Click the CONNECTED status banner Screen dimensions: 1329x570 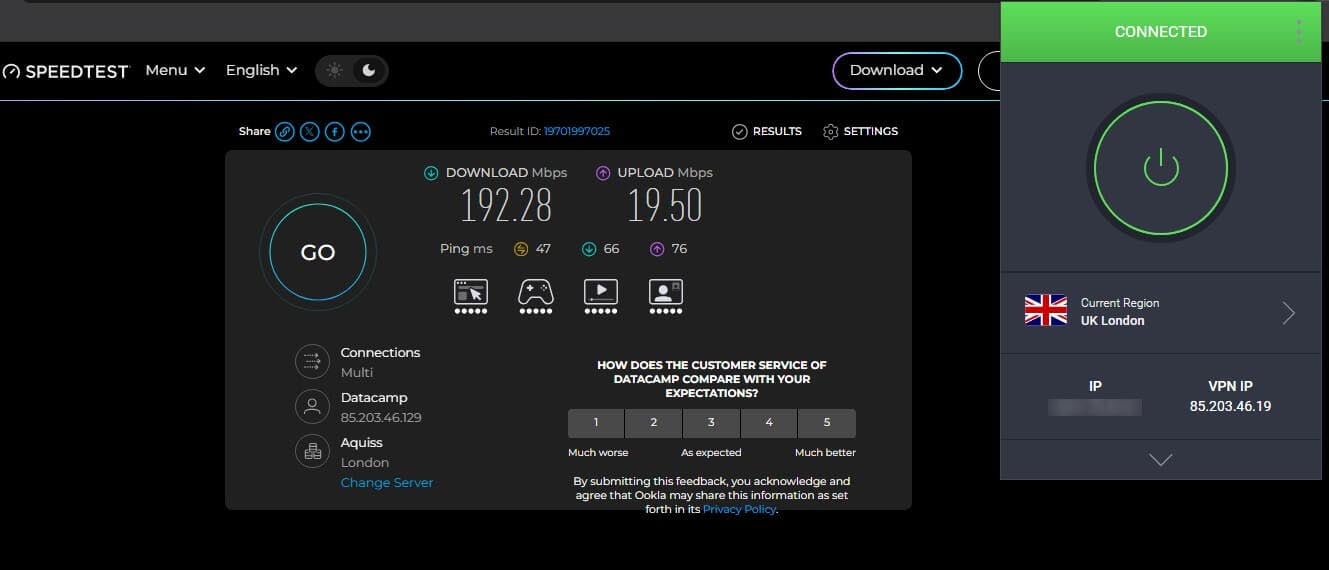[1161, 31]
